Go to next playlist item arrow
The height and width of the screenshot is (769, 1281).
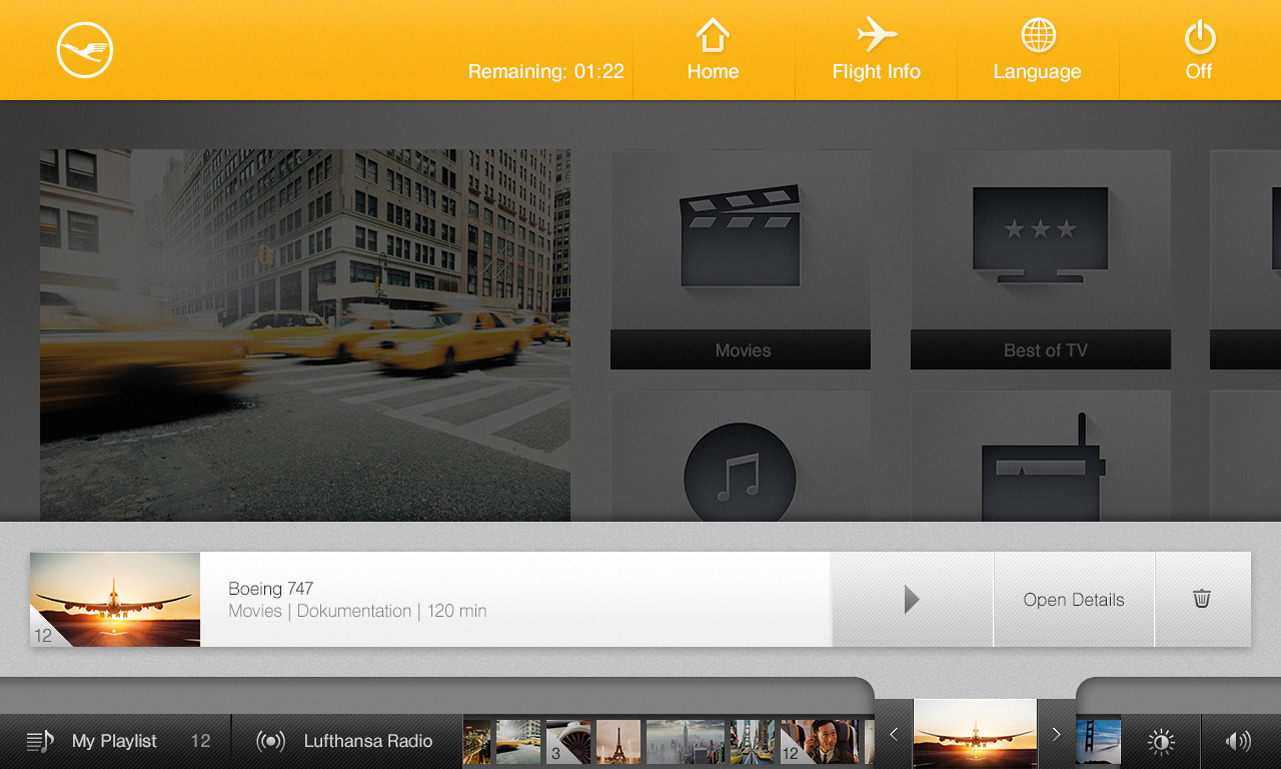point(1056,735)
